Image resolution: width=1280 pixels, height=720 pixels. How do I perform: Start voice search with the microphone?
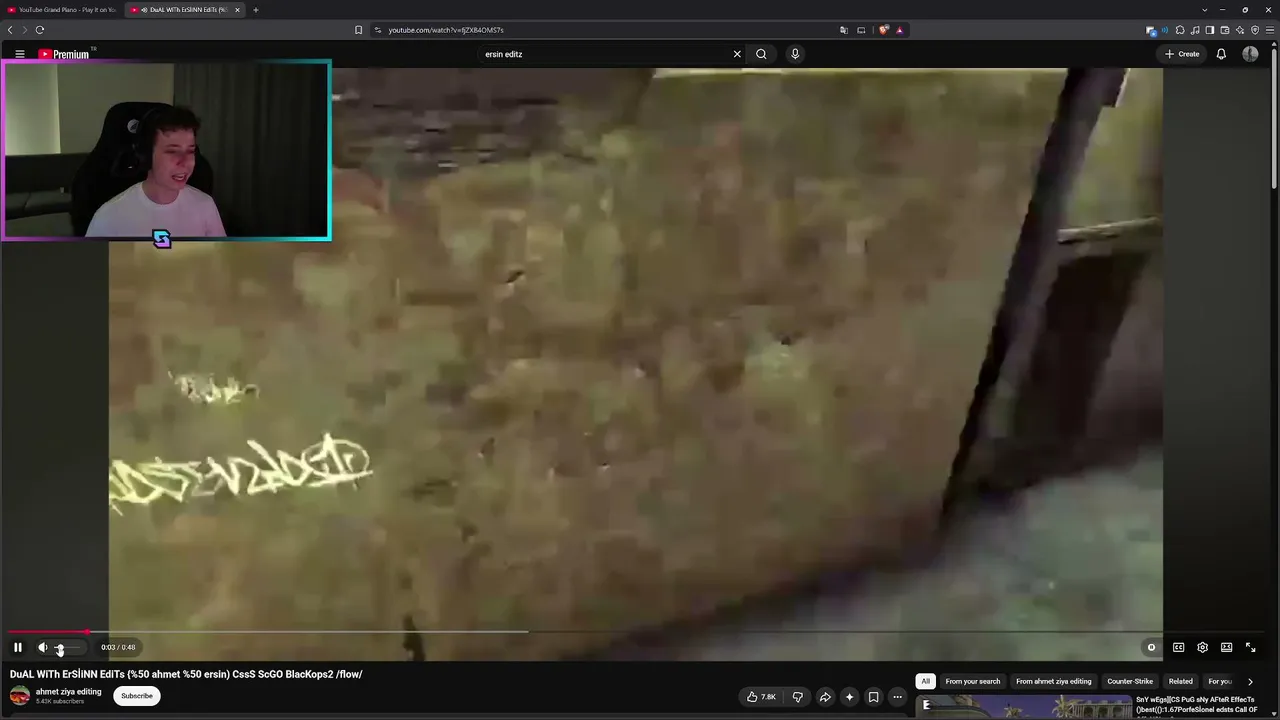pyautogui.click(x=795, y=54)
